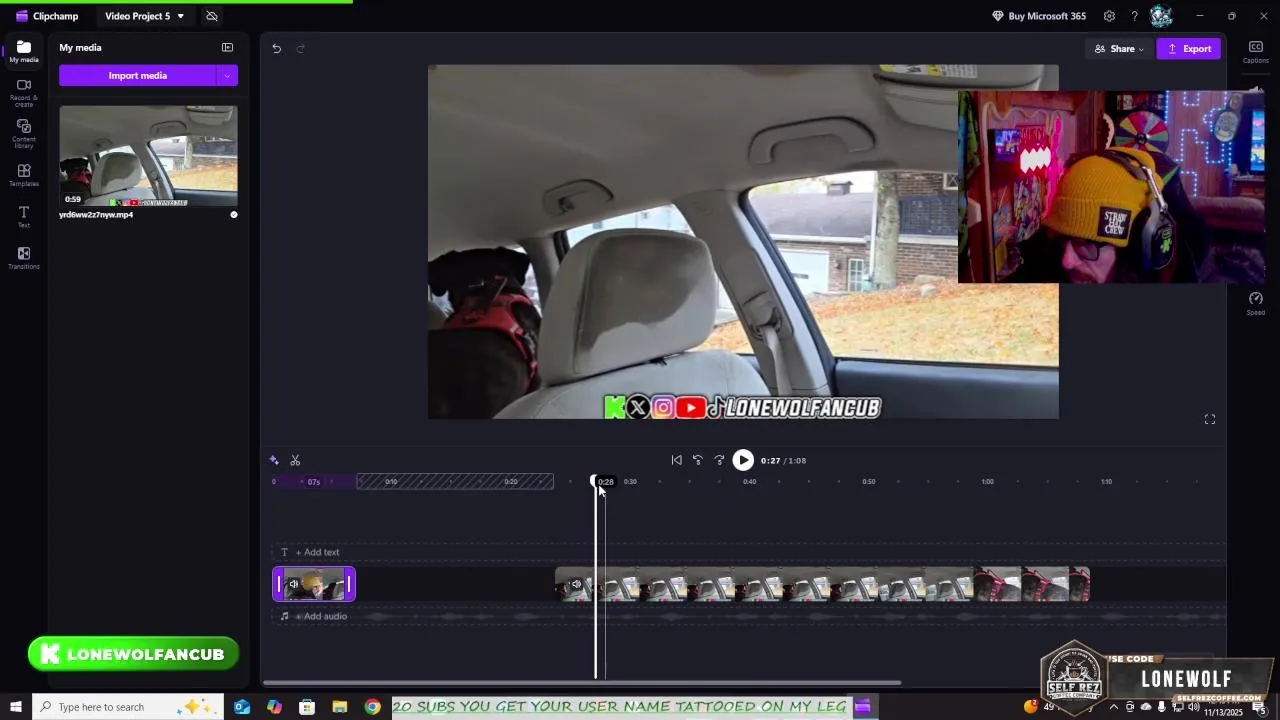1280x720 pixels.
Task: Click the 1:00 mark on the timeline ruler
Action: click(x=987, y=482)
